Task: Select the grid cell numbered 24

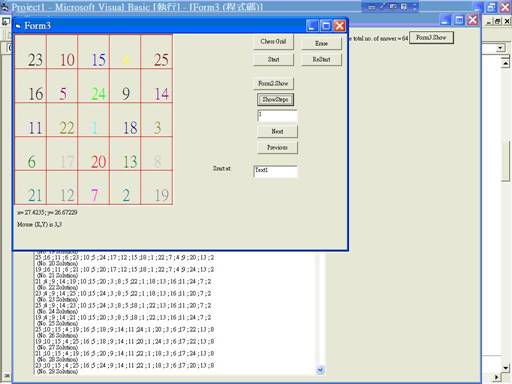Action: (94, 86)
